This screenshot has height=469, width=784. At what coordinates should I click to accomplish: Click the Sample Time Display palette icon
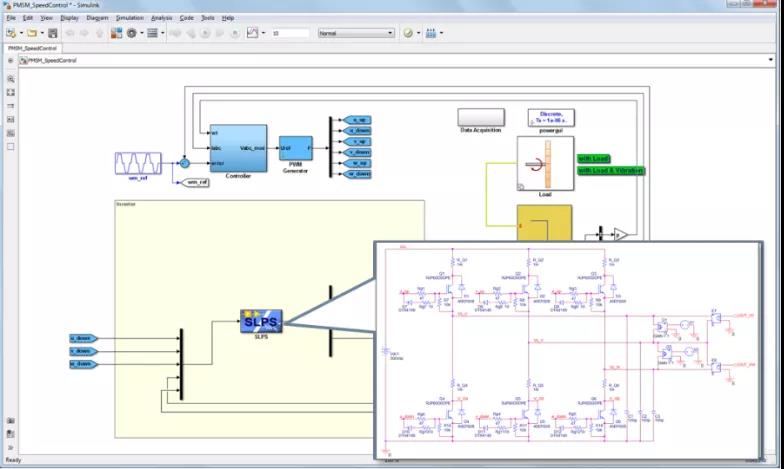tap(10, 106)
